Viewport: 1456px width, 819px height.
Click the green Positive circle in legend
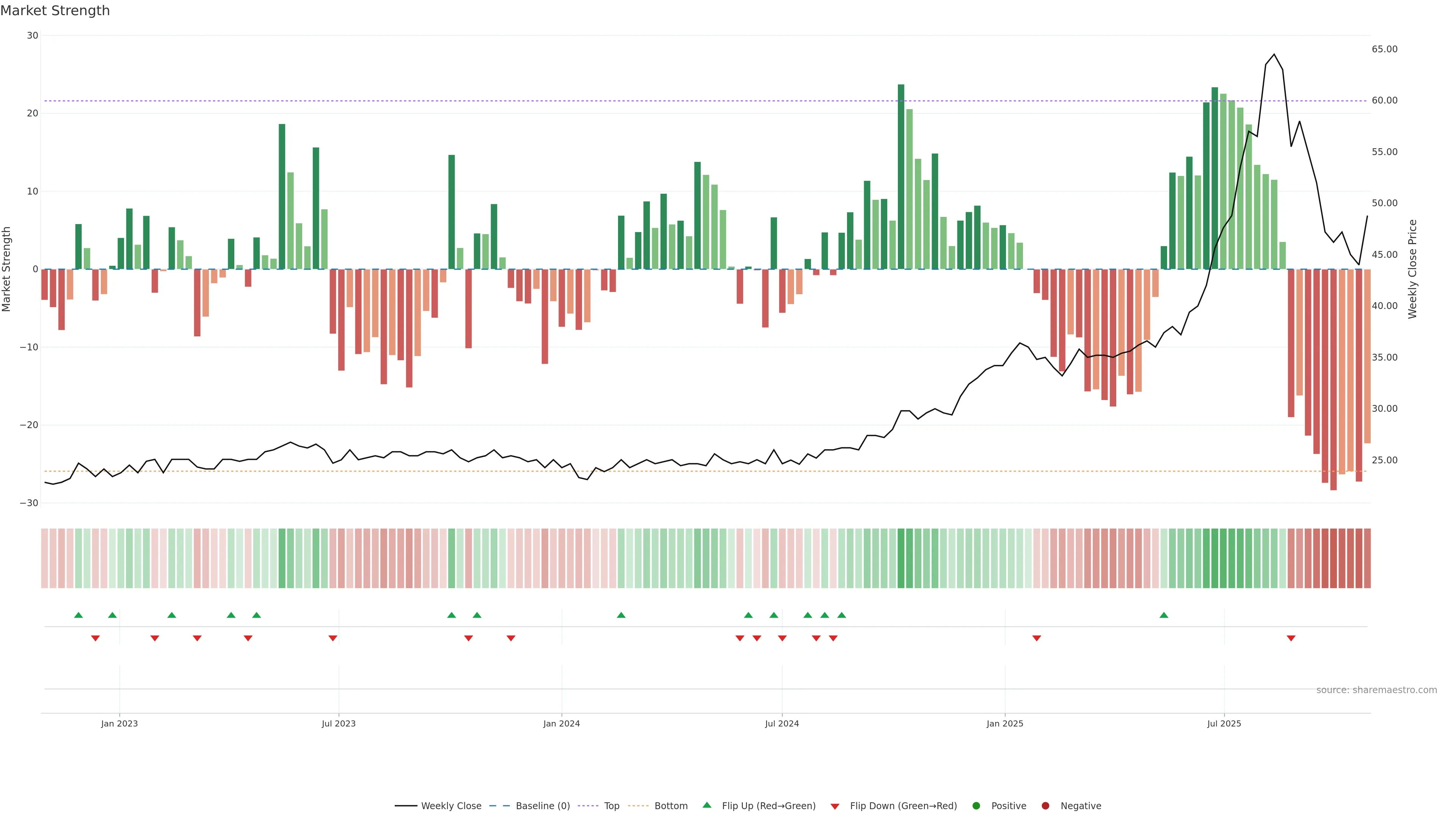tap(976, 805)
